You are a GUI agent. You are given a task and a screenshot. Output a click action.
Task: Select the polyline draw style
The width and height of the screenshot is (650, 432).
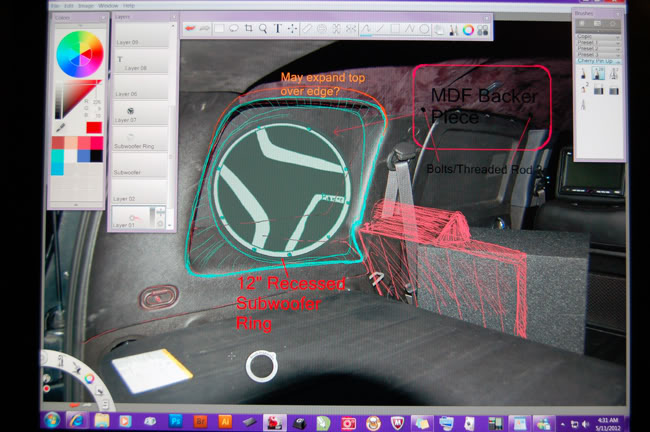(x=410, y=29)
